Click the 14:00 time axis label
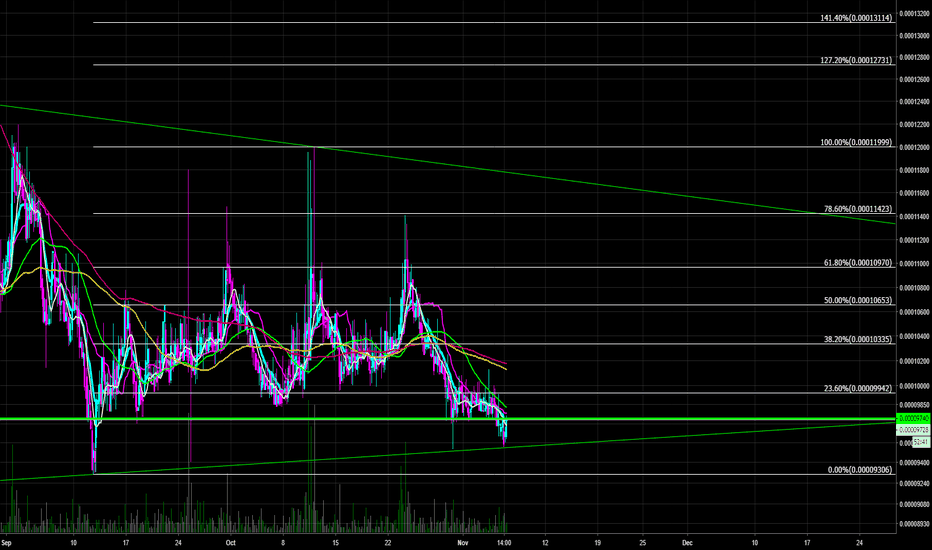 [x=504, y=543]
